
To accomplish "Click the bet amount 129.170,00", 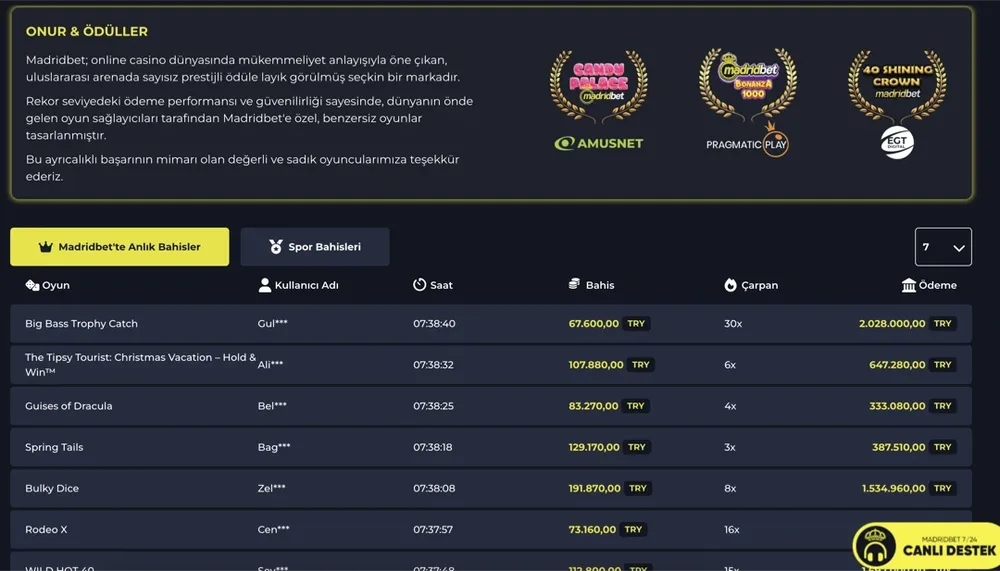I will 594,447.
